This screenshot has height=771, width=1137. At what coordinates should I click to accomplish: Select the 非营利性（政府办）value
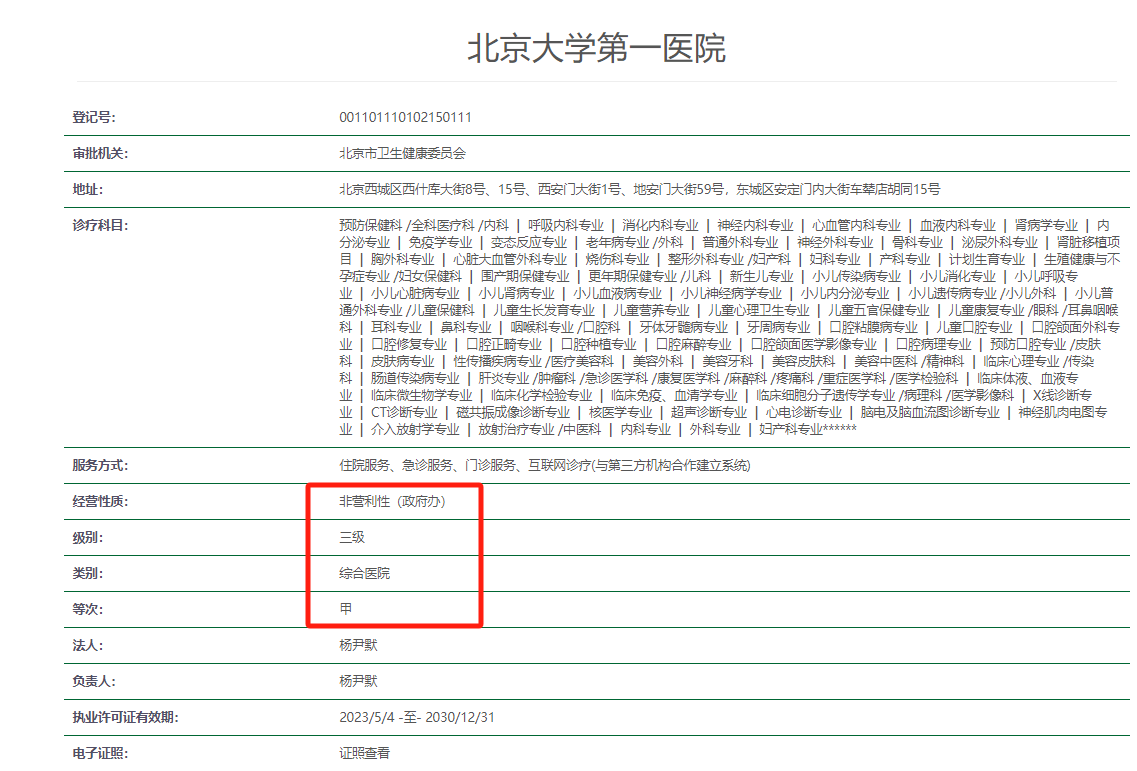pyautogui.click(x=392, y=501)
